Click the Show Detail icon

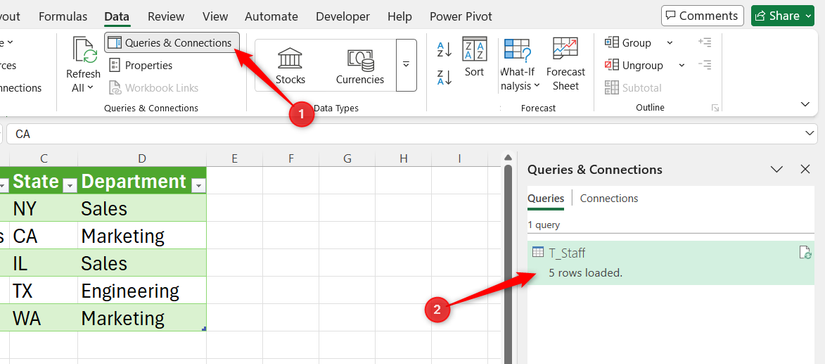coord(705,42)
